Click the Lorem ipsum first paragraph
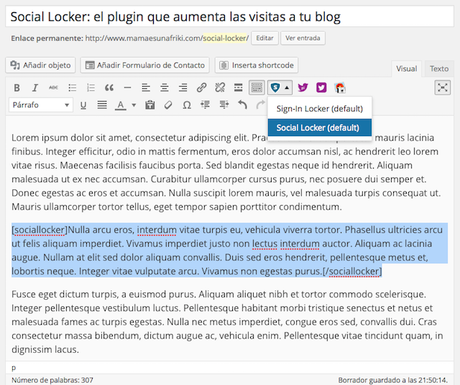The width and height of the screenshot is (460, 385). tap(226, 172)
